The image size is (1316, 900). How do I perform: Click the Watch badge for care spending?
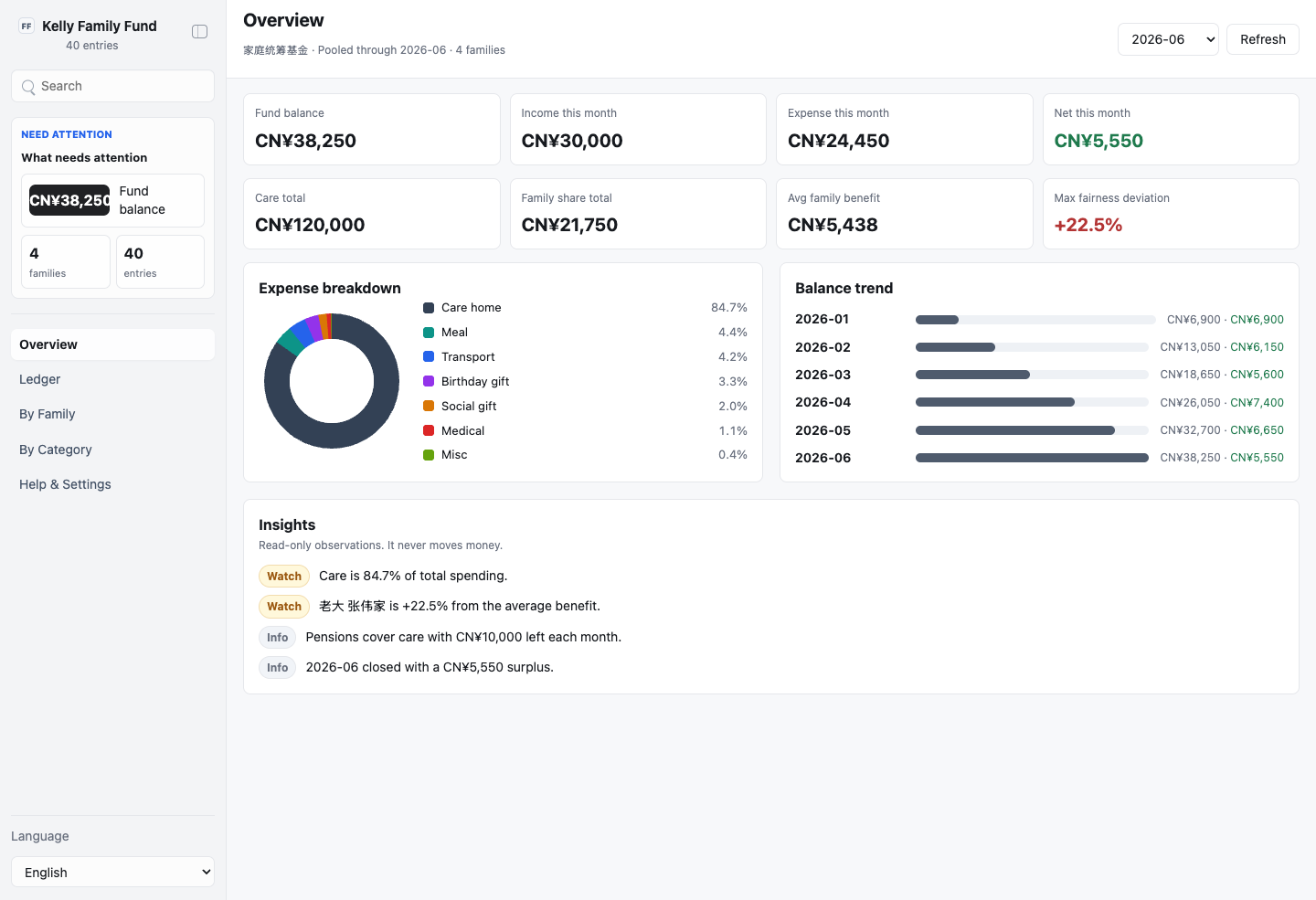coord(284,576)
